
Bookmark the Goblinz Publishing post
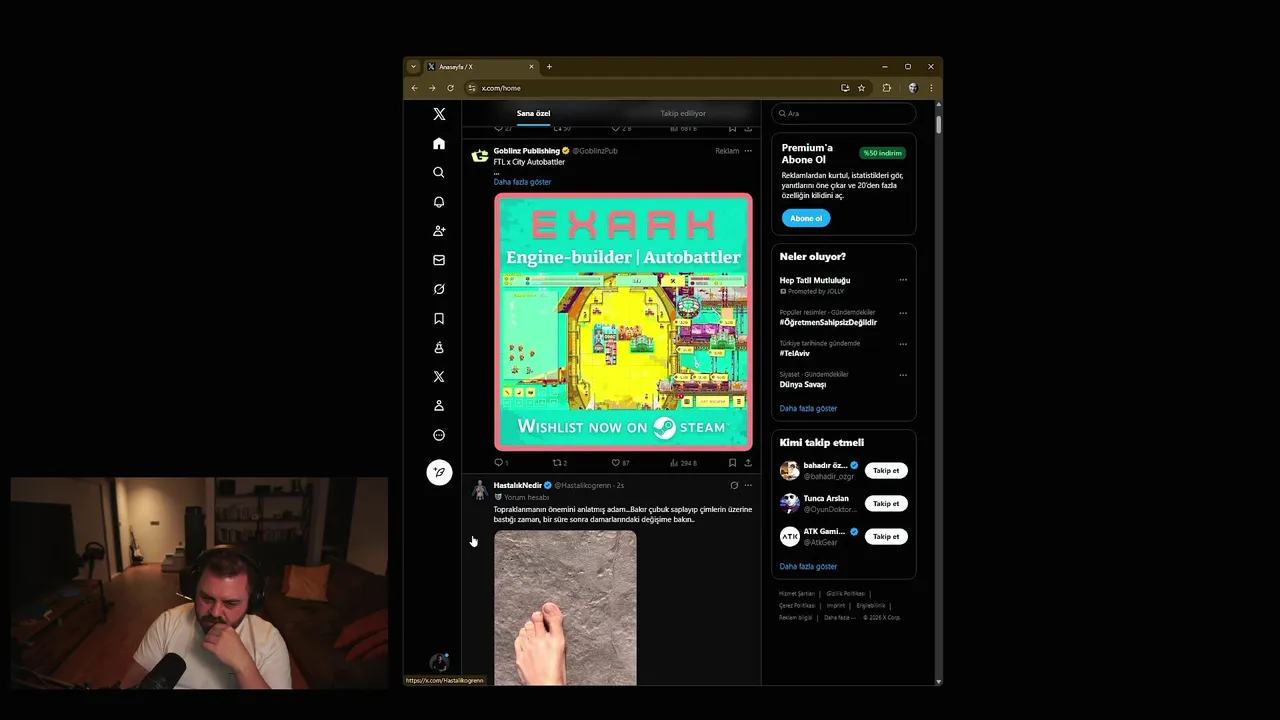732,463
